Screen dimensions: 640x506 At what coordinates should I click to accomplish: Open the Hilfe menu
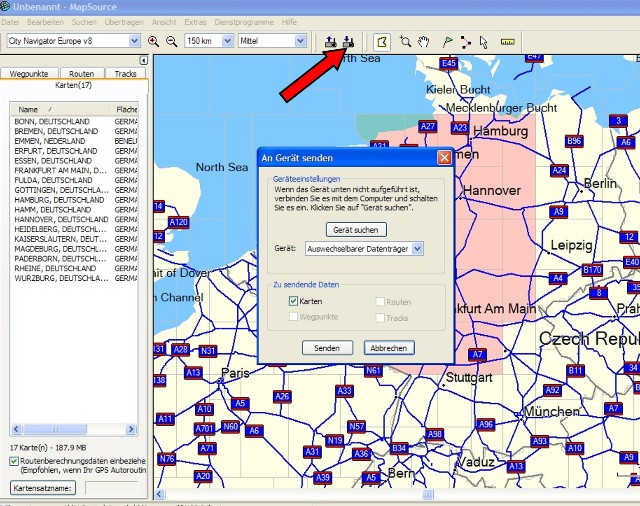coord(289,22)
